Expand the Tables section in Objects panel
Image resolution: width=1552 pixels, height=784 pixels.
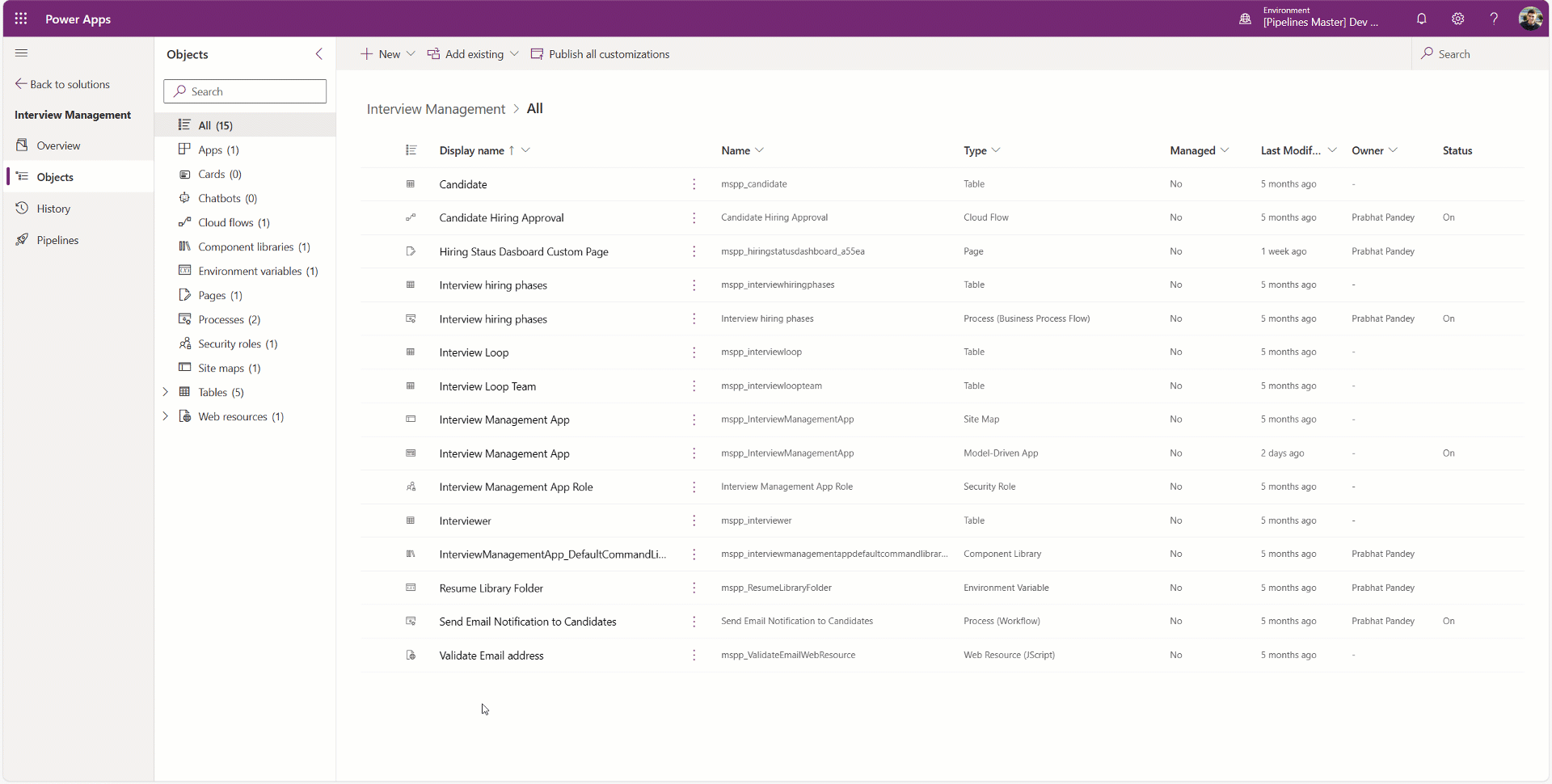point(166,392)
